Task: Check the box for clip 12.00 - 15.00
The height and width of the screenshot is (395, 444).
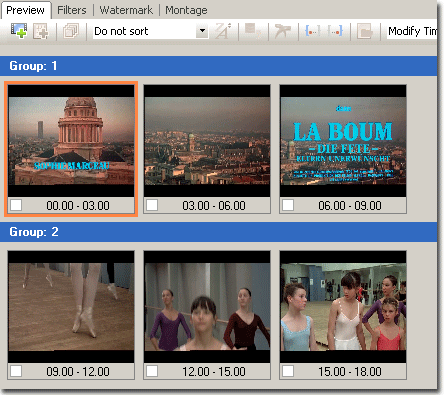Action: [x=152, y=371]
